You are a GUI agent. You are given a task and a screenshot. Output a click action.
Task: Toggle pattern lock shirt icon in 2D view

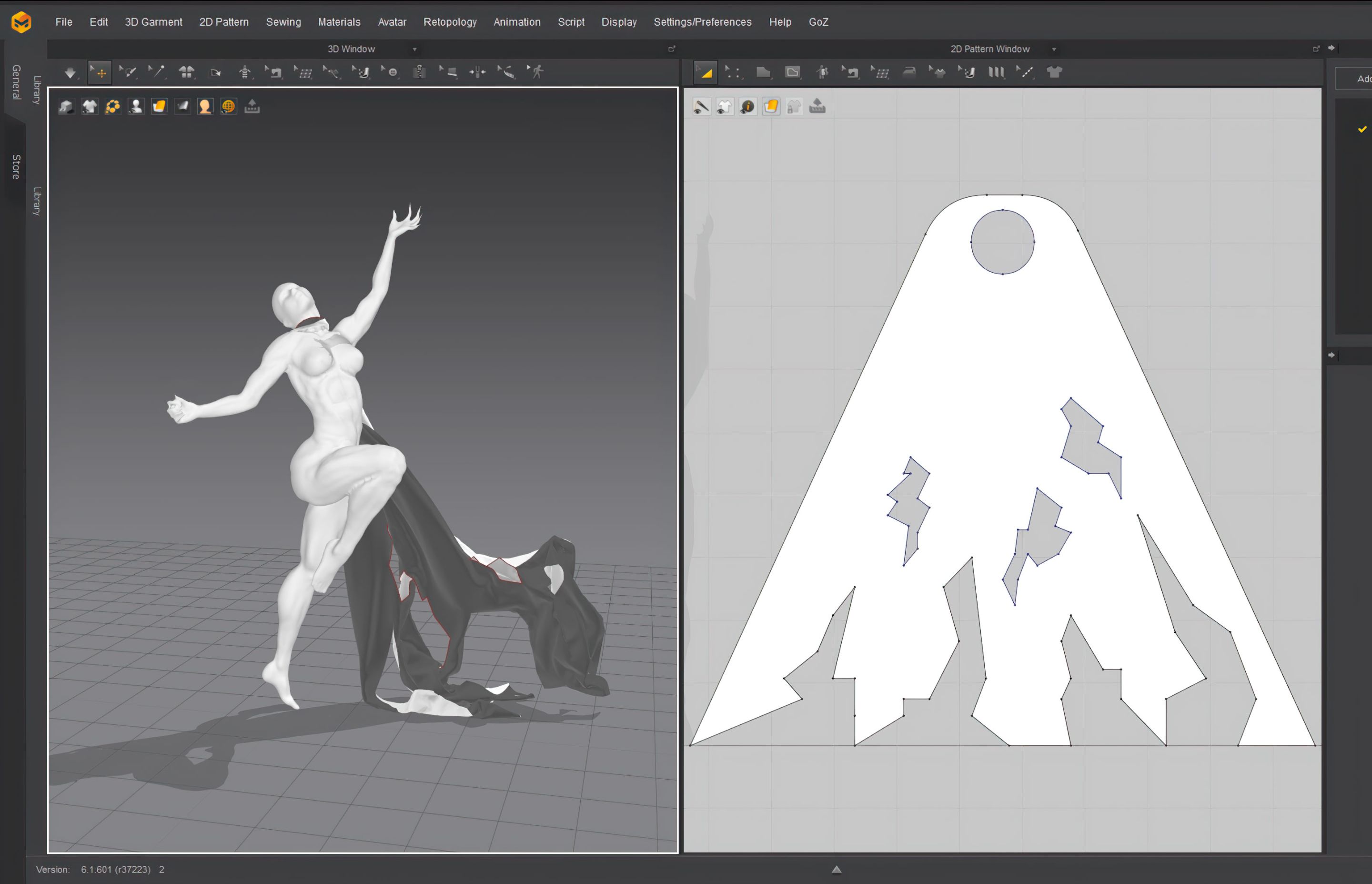point(794,106)
